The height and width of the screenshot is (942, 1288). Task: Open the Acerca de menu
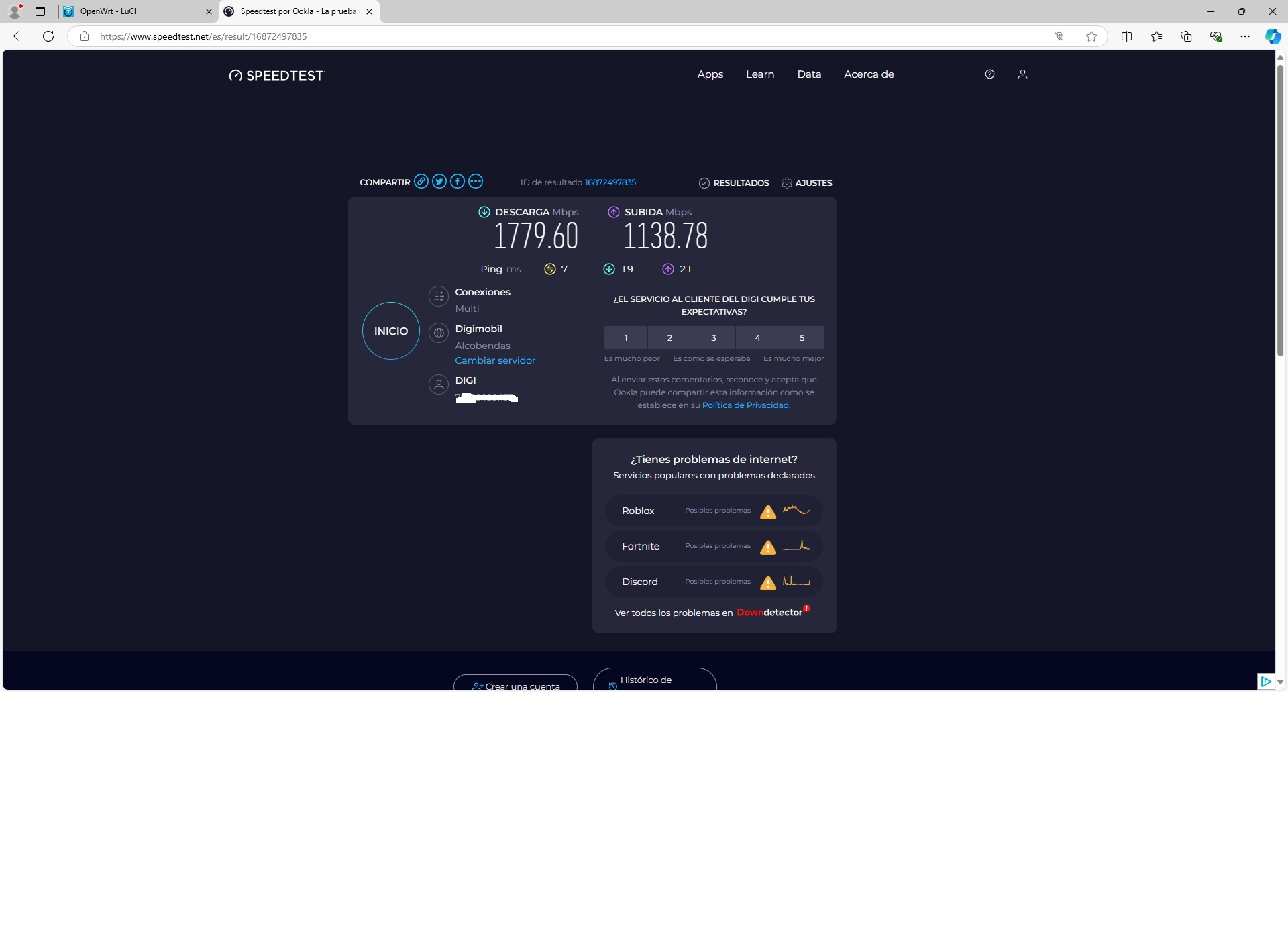869,74
